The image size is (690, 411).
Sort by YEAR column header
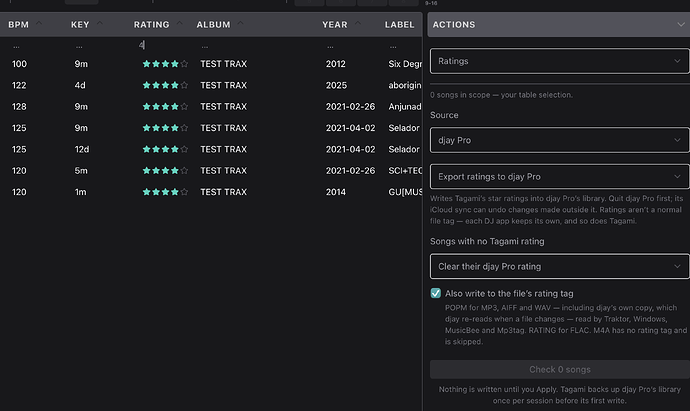coord(334,25)
